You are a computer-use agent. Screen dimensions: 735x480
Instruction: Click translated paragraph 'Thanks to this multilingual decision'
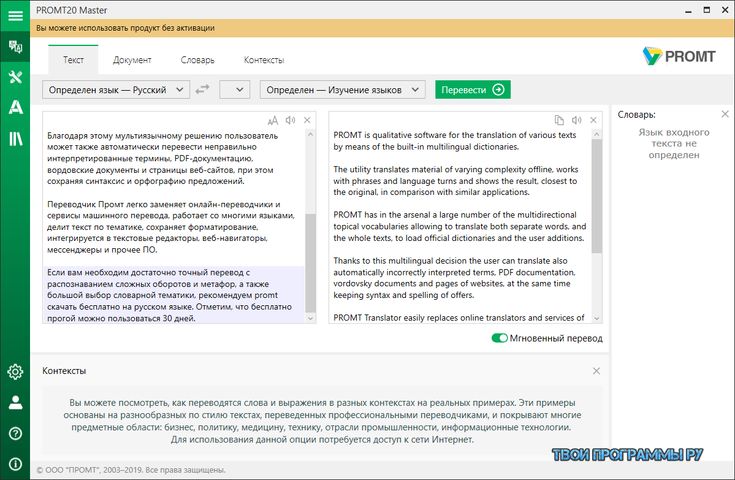[x=454, y=278]
